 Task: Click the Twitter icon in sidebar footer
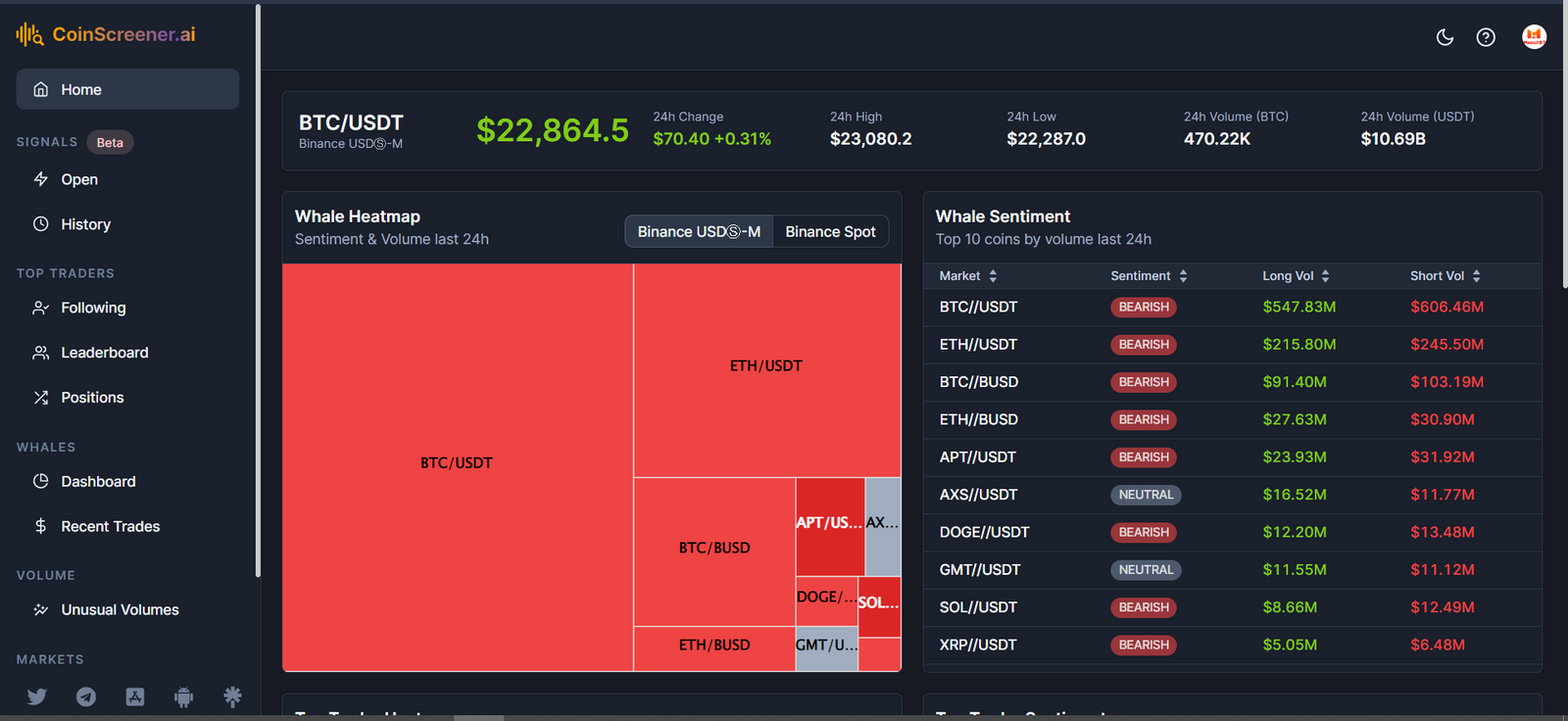pos(37,697)
